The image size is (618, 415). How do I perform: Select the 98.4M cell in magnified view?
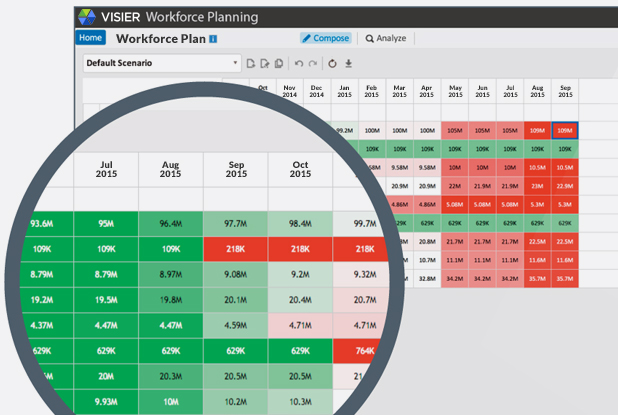pyautogui.click(x=300, y=224)
